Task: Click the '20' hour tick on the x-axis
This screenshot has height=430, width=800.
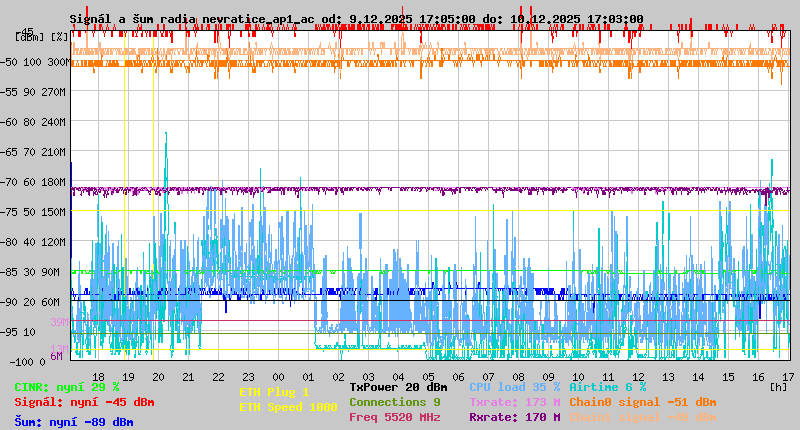Action: pos(159,377)
